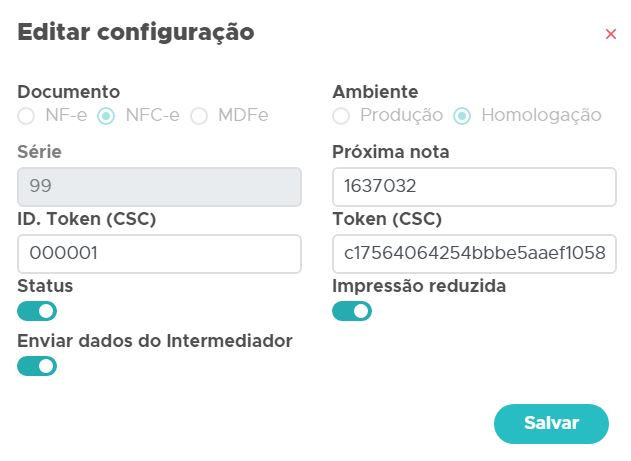Disable the Impressão reduzida switch

click(x=352, y=311)
